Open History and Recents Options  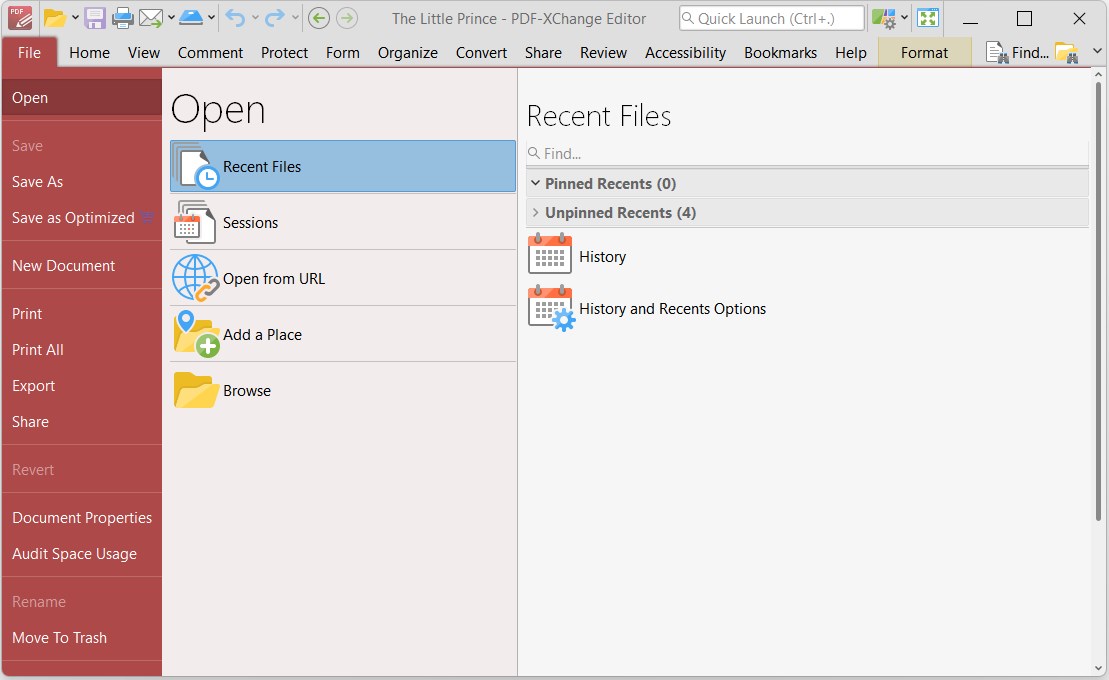(x=672, y=309)
